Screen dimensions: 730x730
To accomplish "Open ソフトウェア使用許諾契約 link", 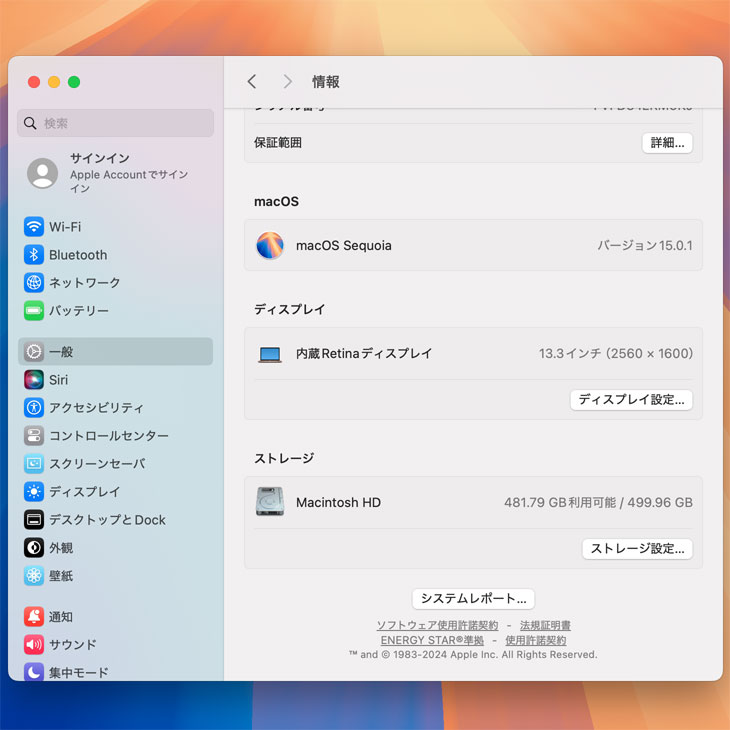I will [437, 626].
